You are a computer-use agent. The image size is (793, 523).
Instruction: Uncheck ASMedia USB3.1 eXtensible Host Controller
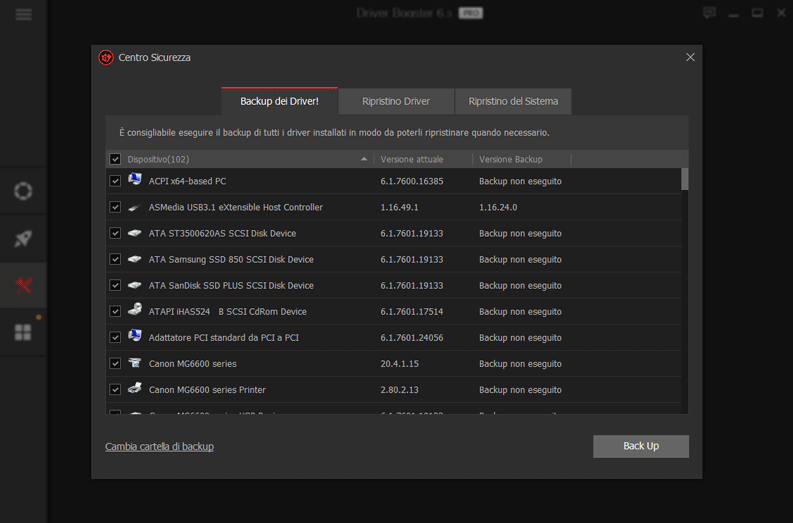pyautogui.click(x=115, y=207)
